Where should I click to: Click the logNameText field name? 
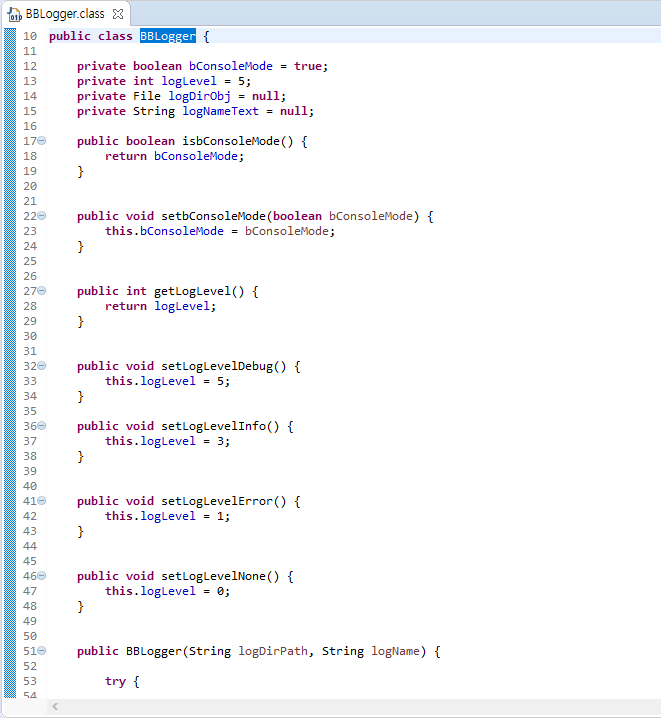pos(219,111)
